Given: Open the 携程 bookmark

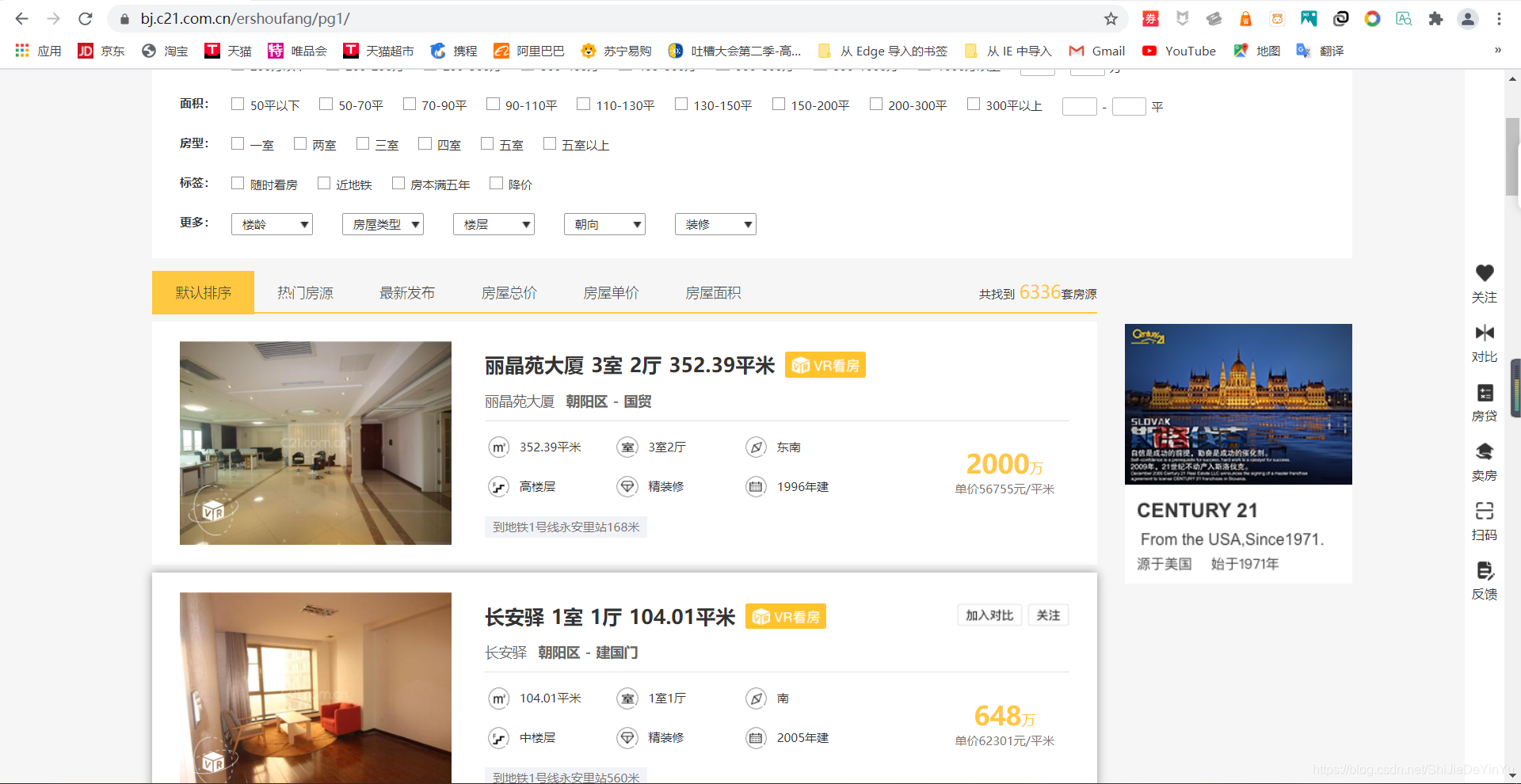Looking at the screenshot, I should coord(454,51).
